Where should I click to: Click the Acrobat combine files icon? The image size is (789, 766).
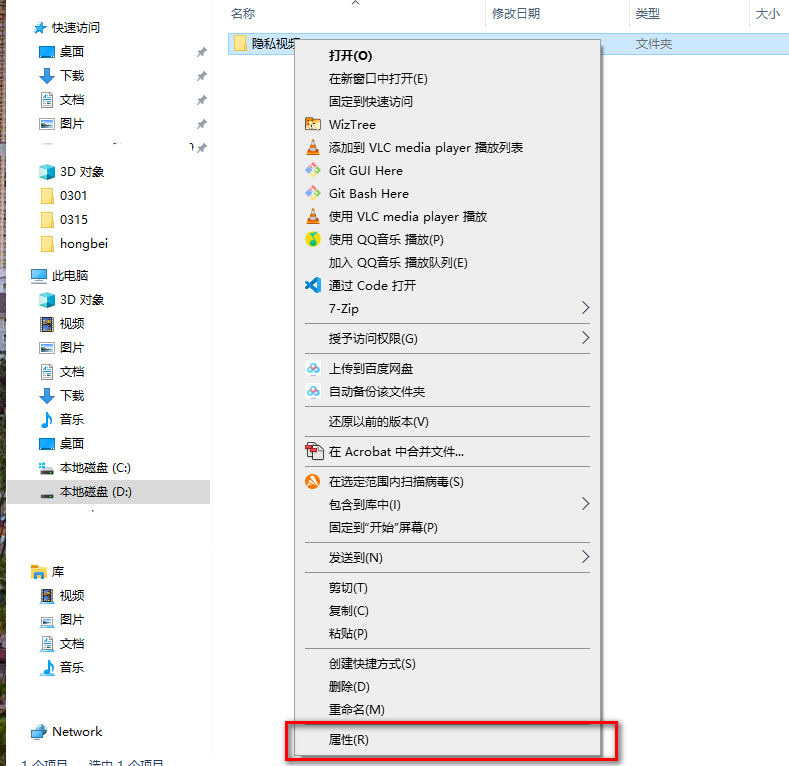coord(314,451)
